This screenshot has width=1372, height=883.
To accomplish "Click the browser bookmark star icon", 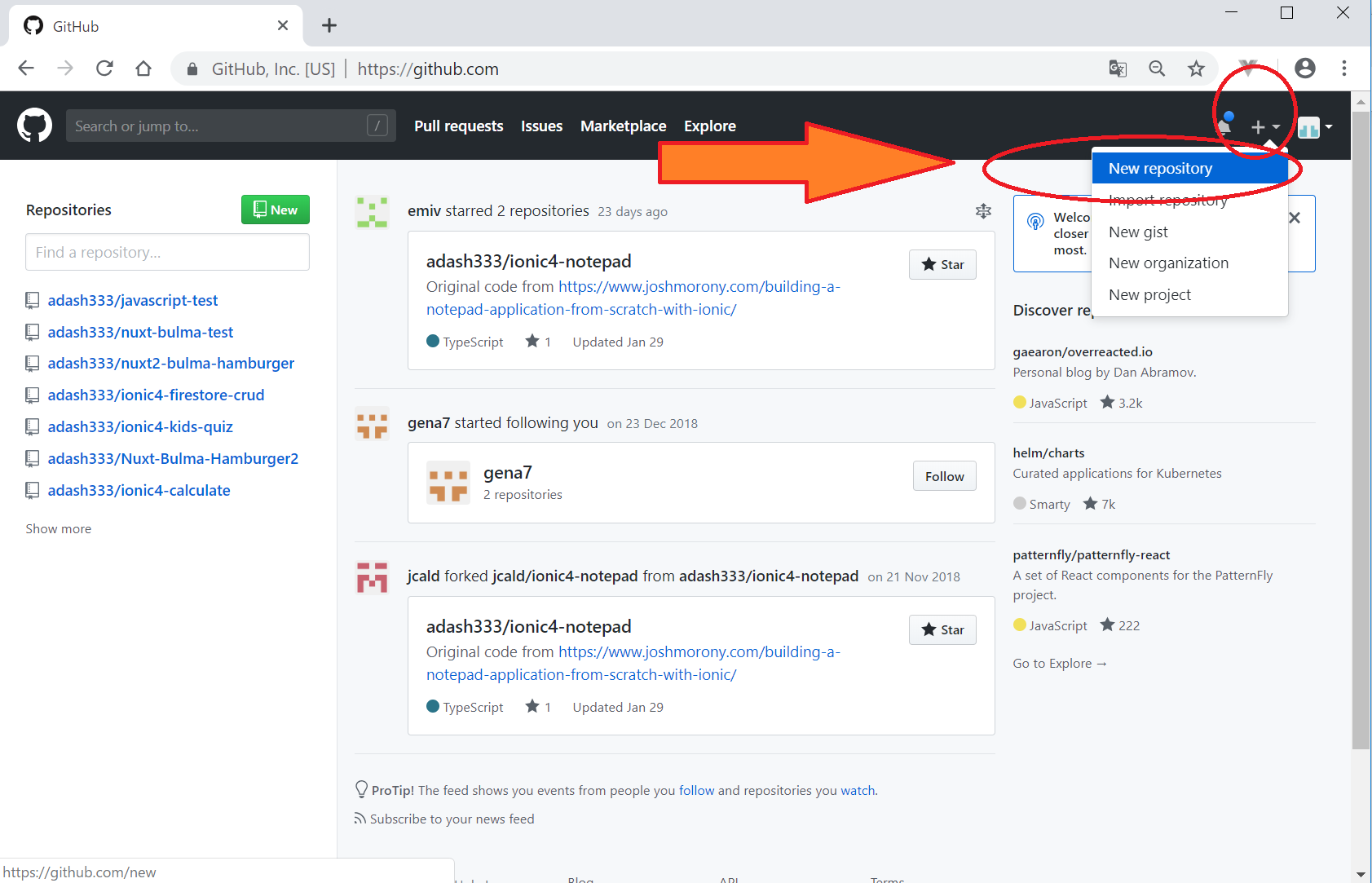I will pos(1195,68).
